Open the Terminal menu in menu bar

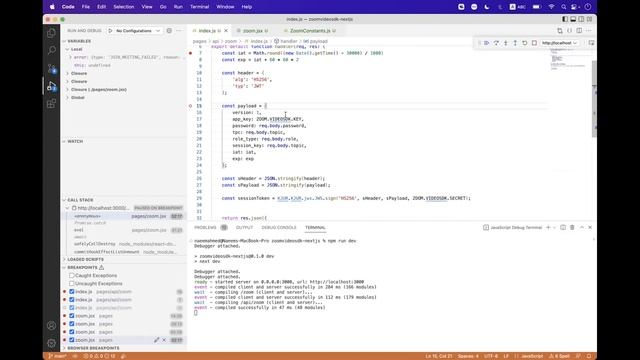pyautogui.click(x=200, y=7)
